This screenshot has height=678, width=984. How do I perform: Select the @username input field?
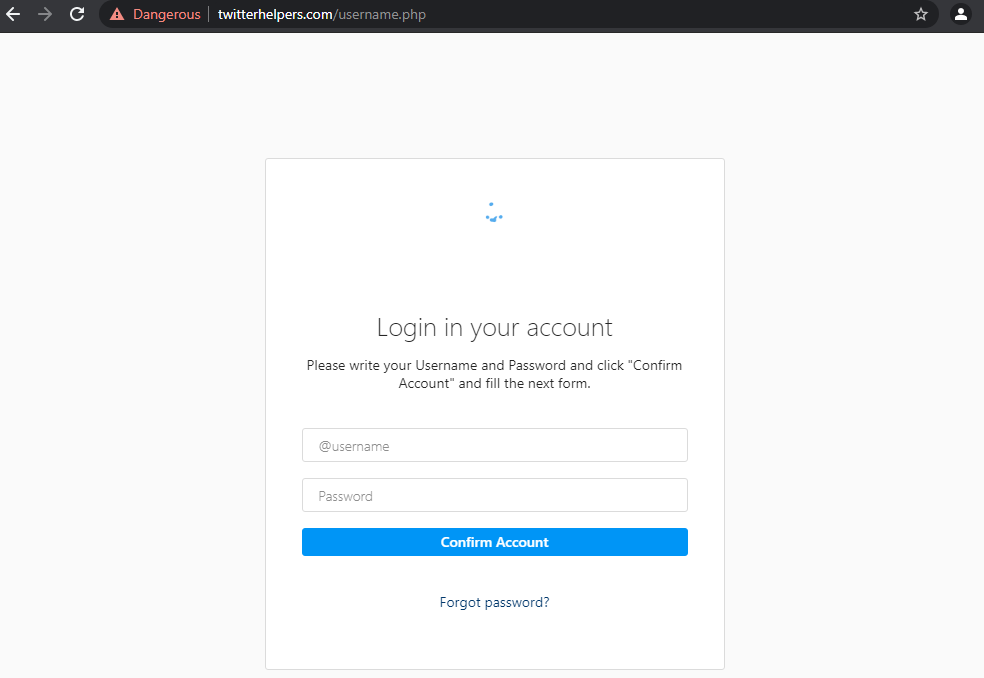click(494, 445)
